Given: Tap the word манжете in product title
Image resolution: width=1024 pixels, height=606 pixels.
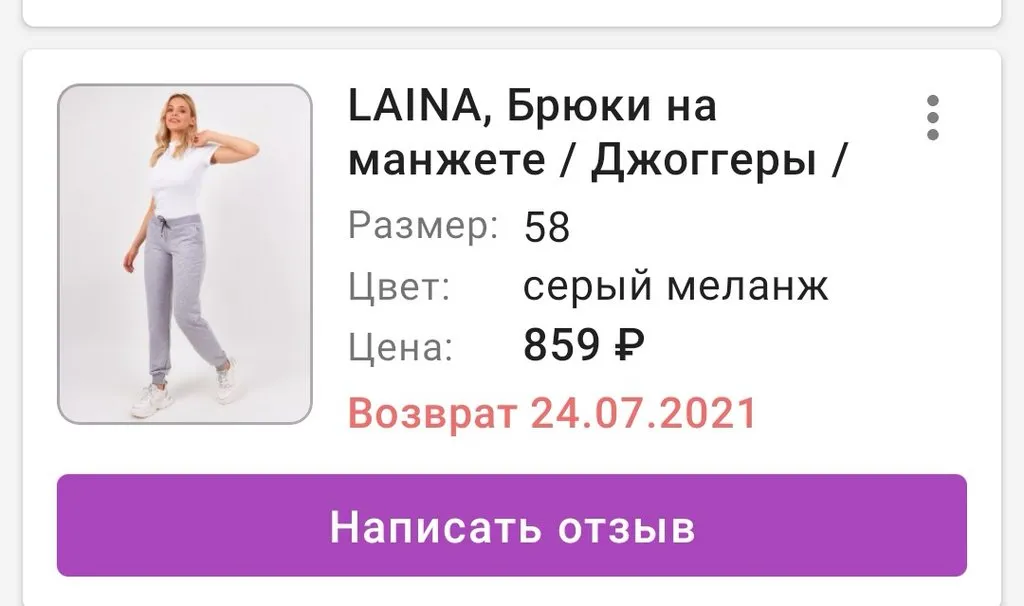Looking at the screenshot, I should tap(447, 161).
